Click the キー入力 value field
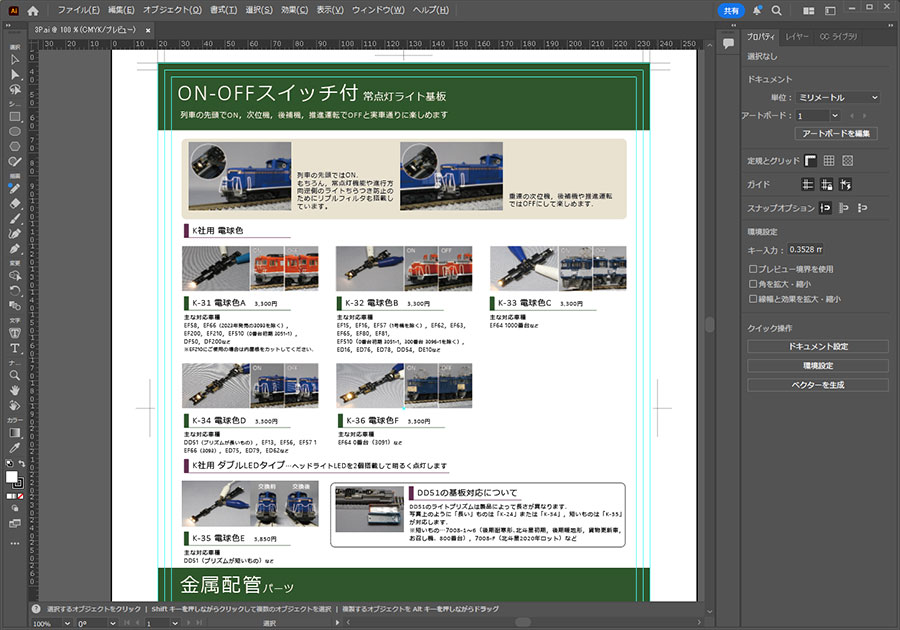Image resolution: width=900 pixels, height=630 pixels. tap(805, 250)
